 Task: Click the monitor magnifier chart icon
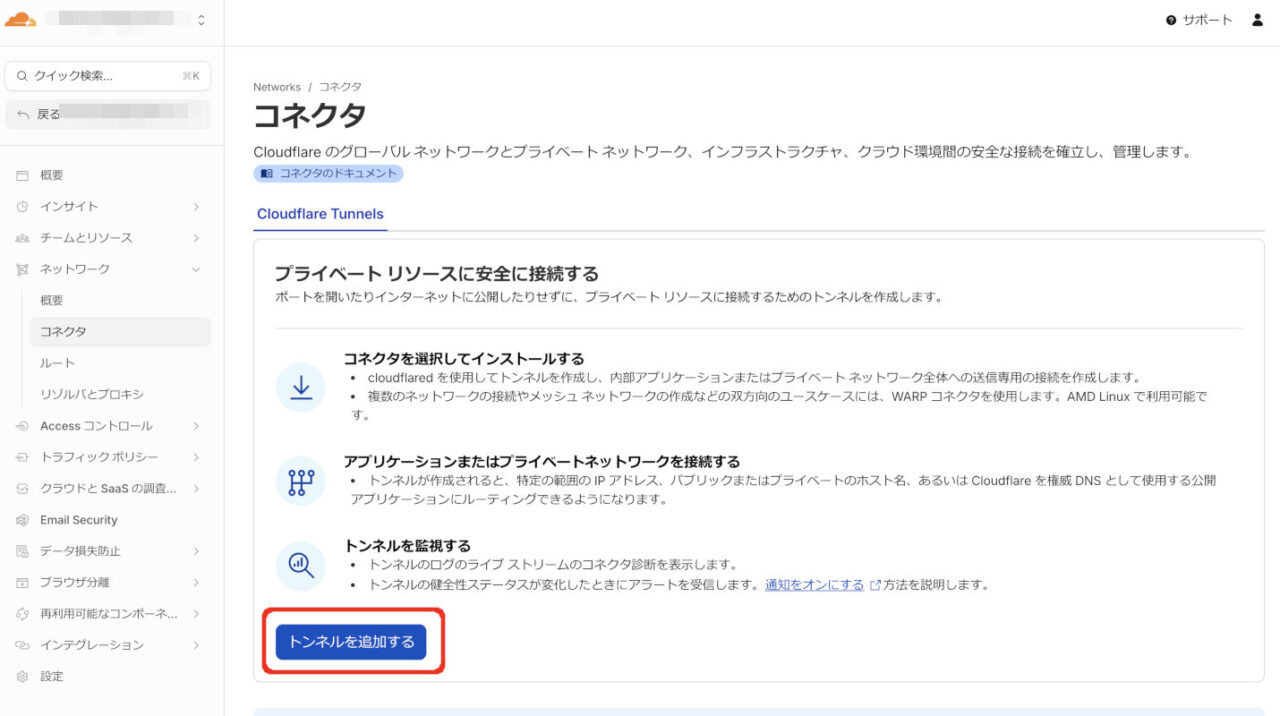(x=300, y=566)
